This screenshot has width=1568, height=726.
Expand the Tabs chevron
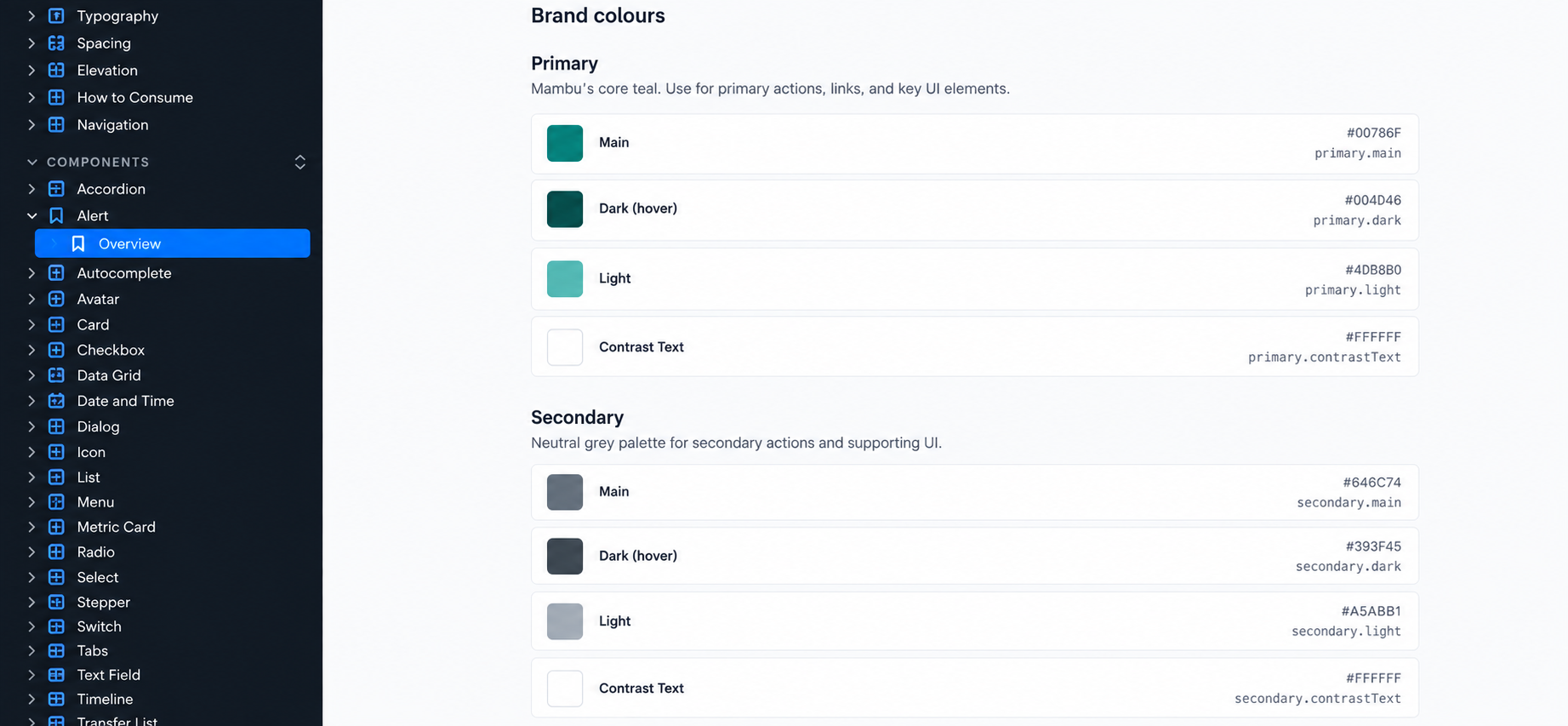tap(32, 651)
